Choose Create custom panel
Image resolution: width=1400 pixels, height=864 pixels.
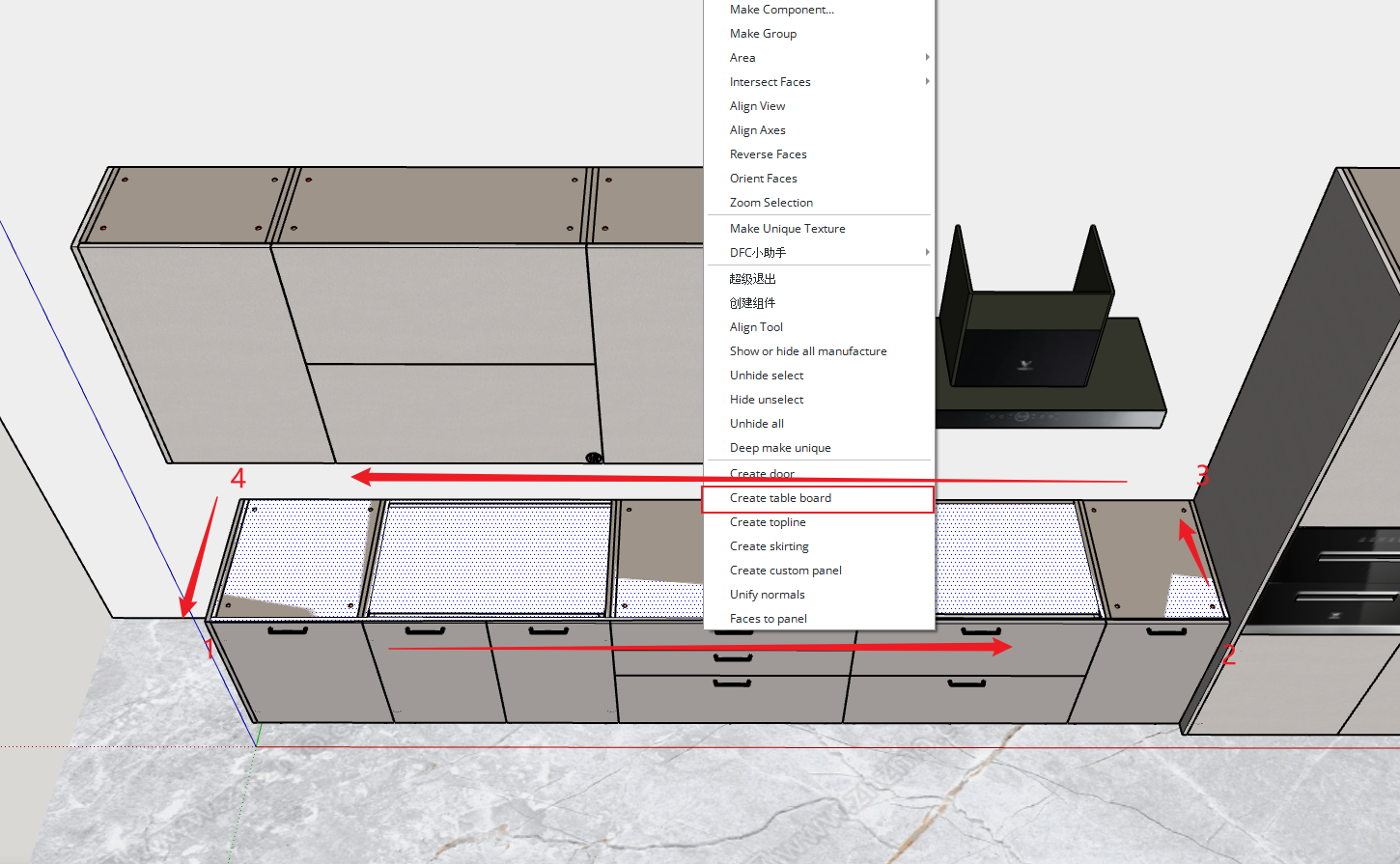point(785,571)
